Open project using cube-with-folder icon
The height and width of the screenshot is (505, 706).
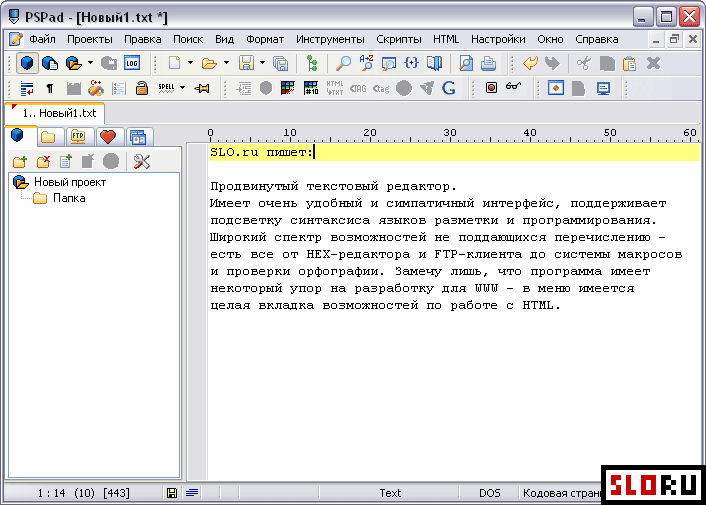(73, 63)
